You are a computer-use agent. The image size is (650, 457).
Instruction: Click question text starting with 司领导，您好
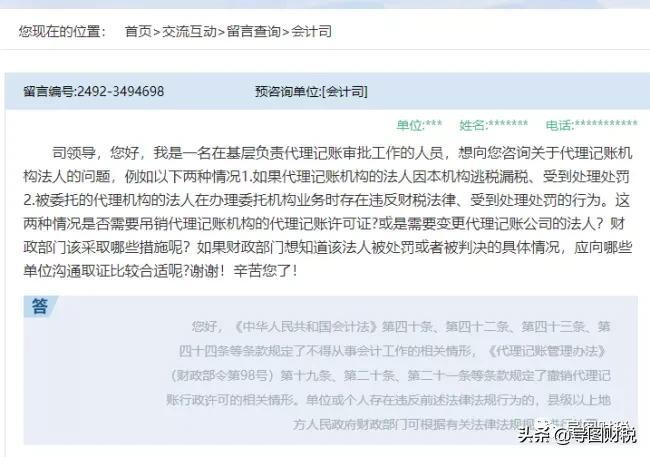point(327,212)
